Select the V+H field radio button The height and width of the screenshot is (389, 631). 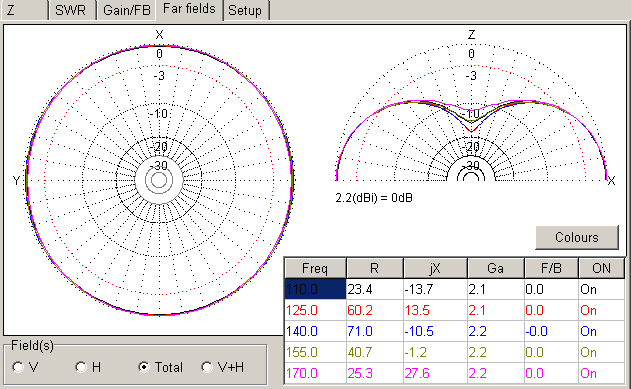click(223, 367)
